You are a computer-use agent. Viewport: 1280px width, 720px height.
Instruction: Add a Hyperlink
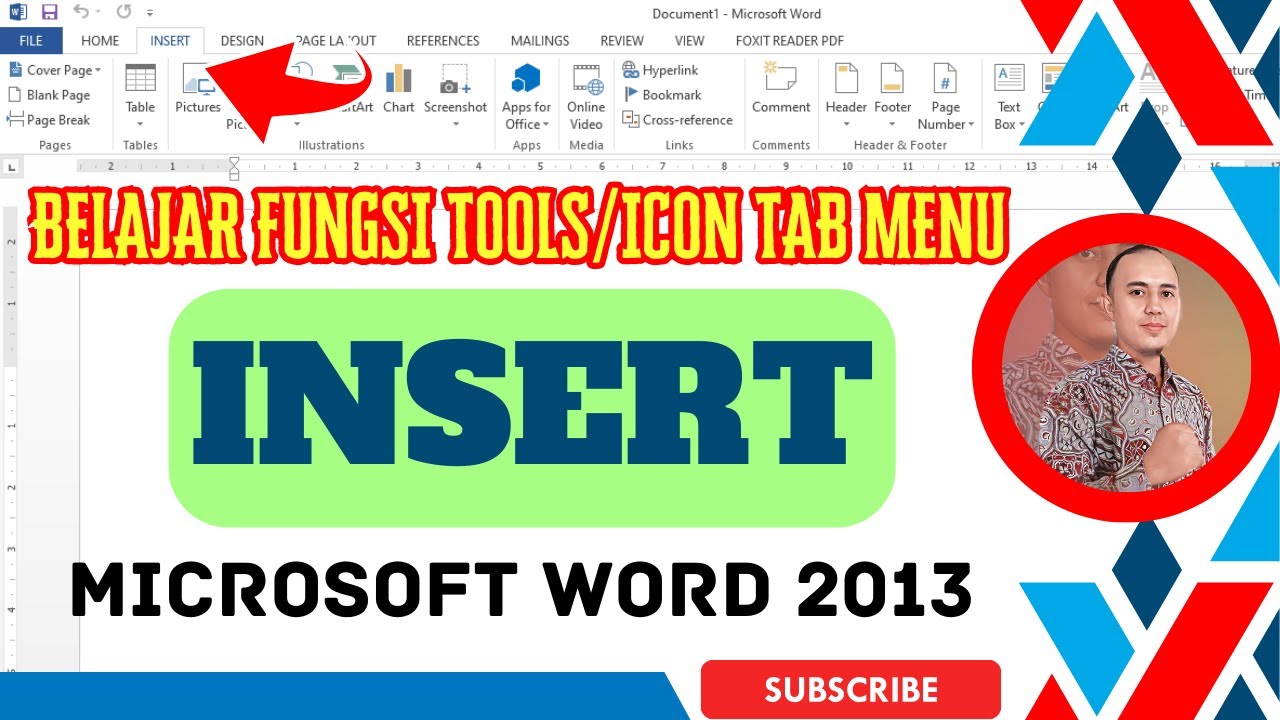click(x=660, y=70)
